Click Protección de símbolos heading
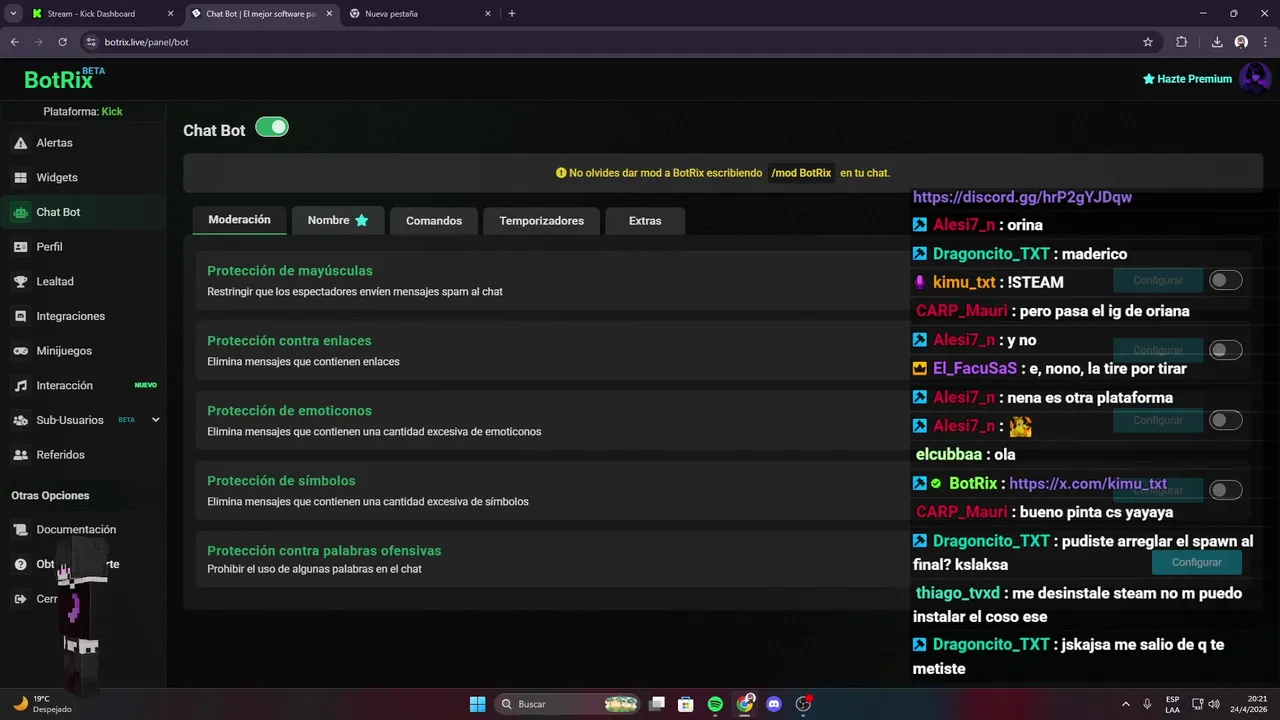This screenshot has height=720, width=1280. coord(281,481)
